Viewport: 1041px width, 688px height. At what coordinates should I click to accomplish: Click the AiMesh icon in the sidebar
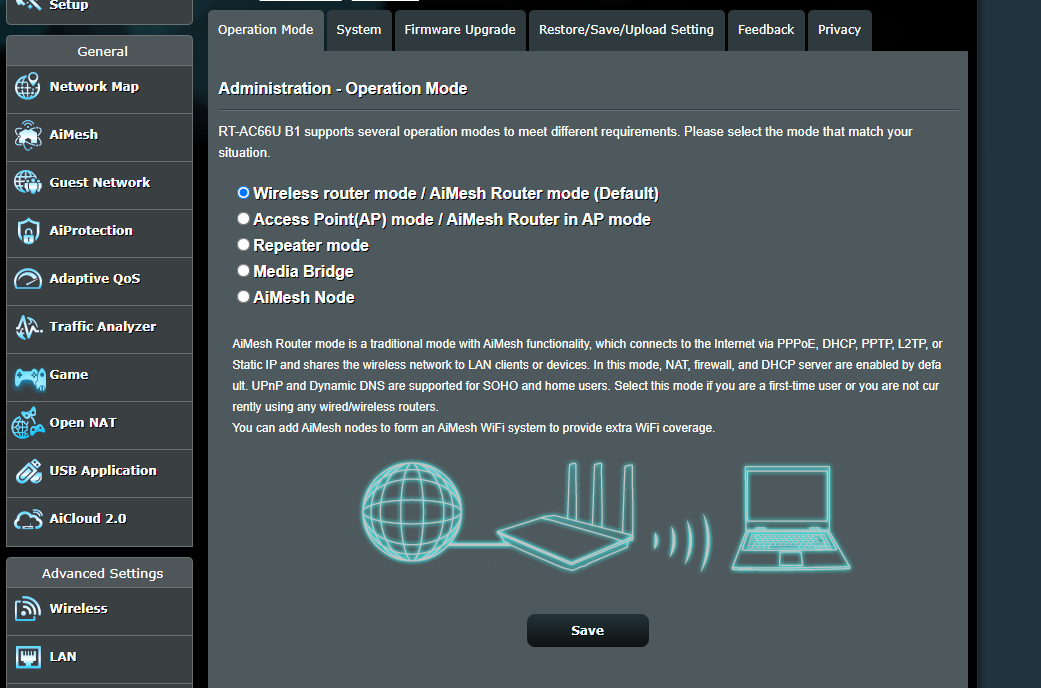coord(28,135)
